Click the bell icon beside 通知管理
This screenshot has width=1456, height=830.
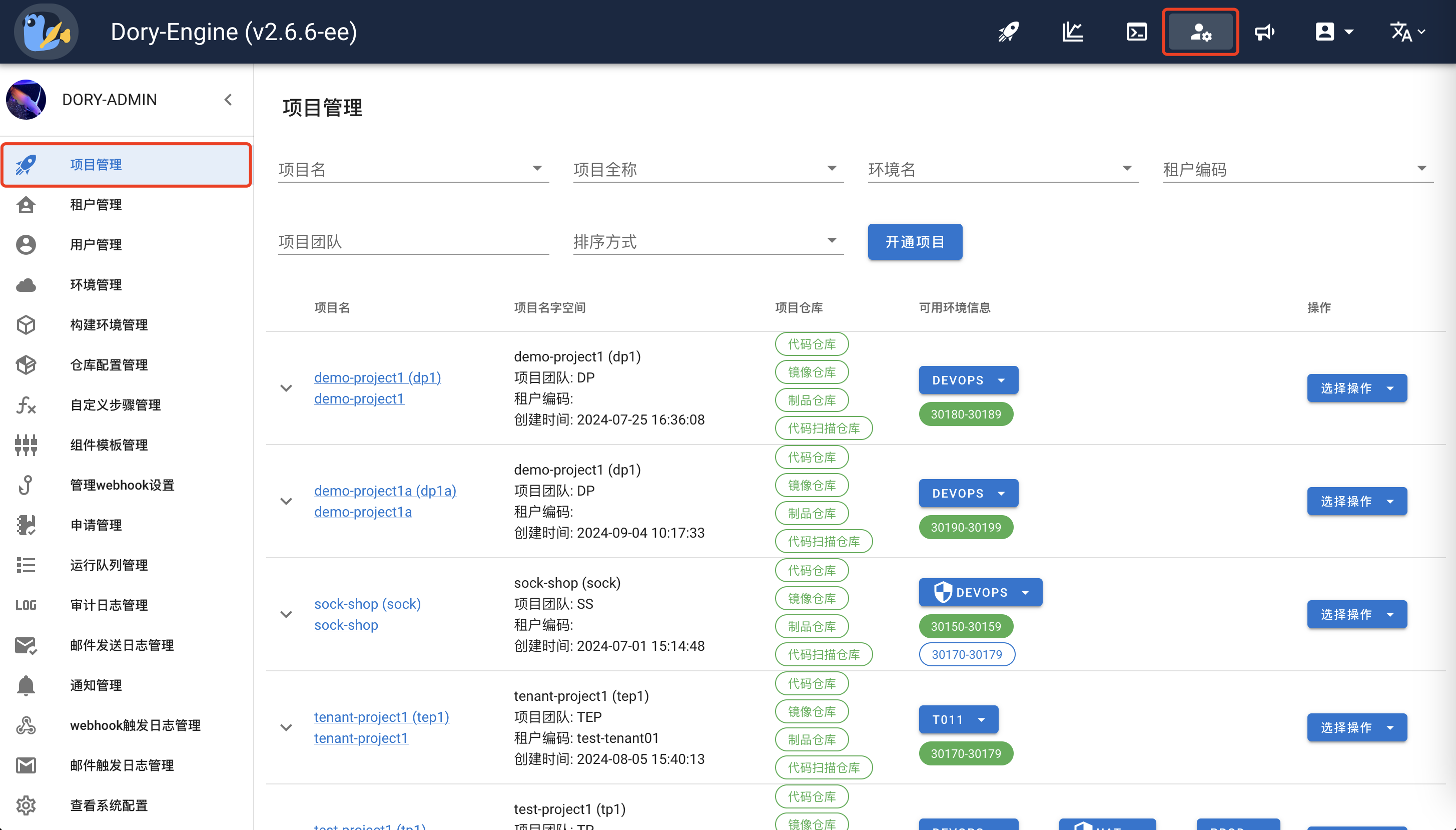point(26,685)
